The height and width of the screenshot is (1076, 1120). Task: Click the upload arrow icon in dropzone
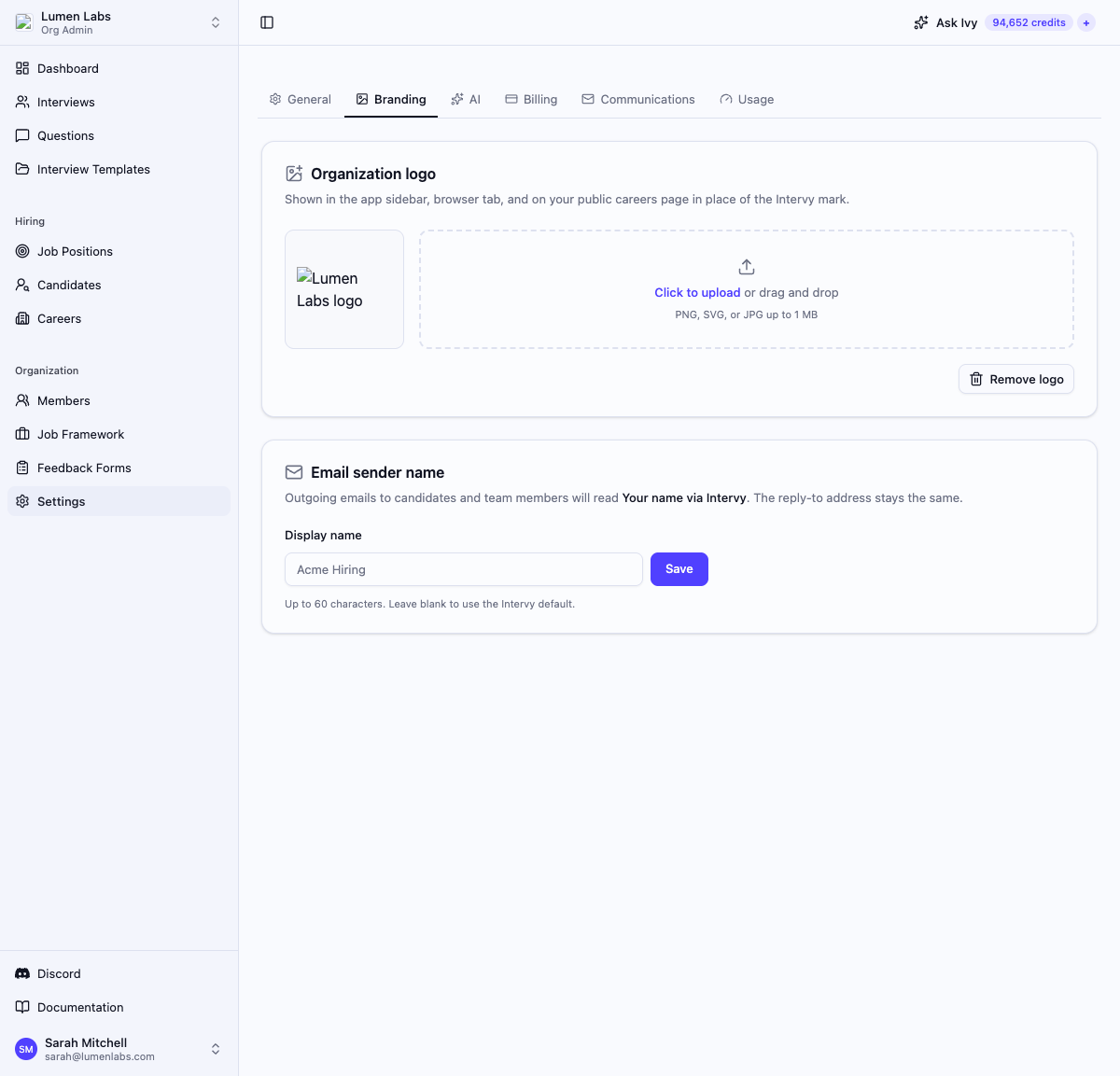click(x=747, y=267)
